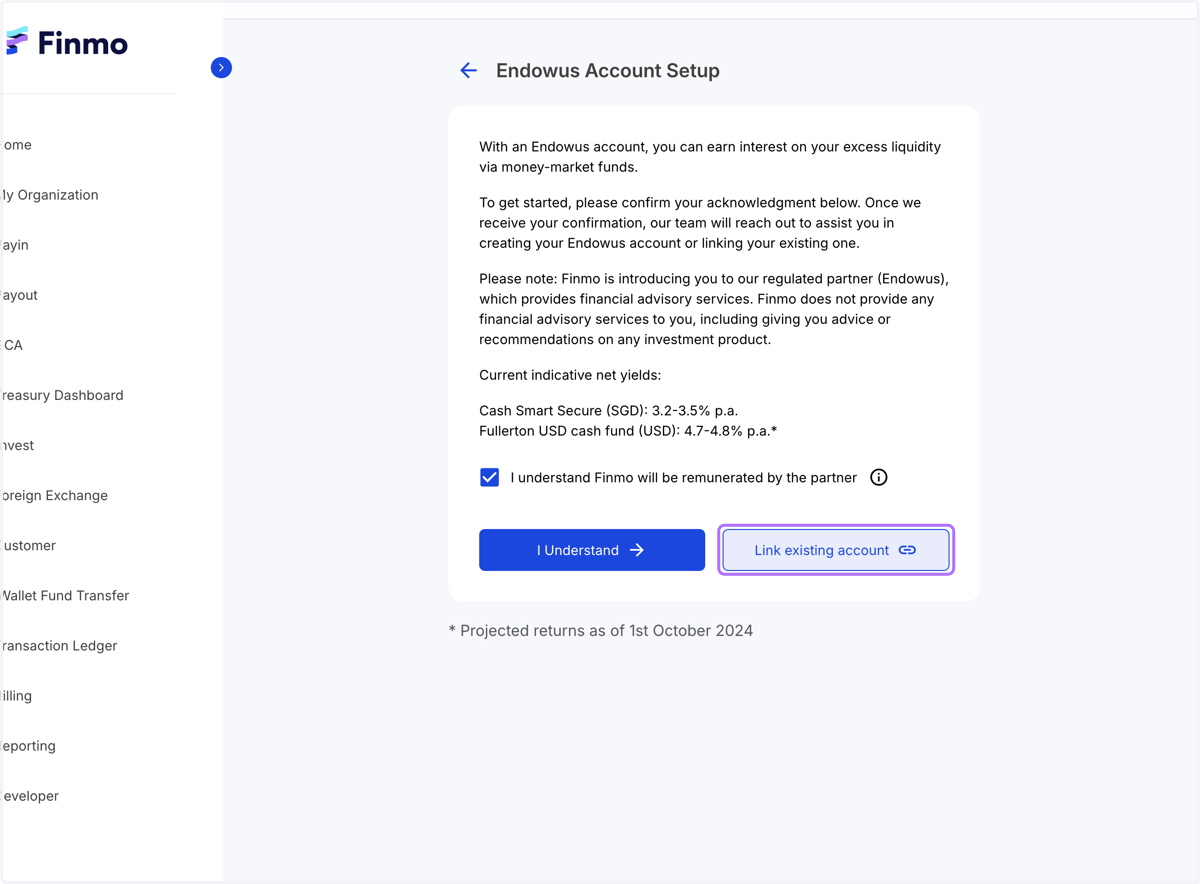Open the GCA sidebar item

(x=12, y=345)
